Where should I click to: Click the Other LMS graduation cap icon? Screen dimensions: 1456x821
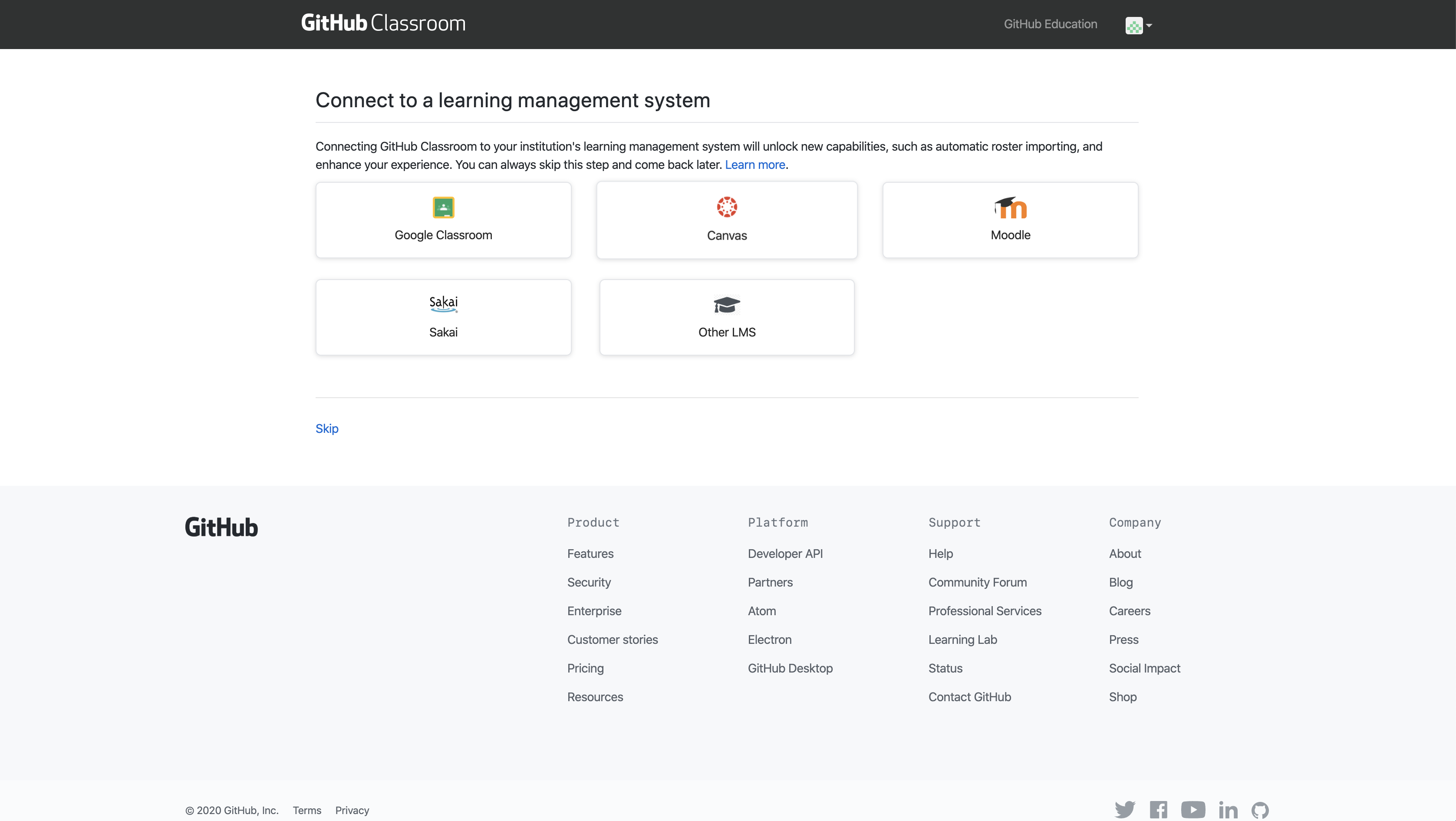tap(727, 305)
